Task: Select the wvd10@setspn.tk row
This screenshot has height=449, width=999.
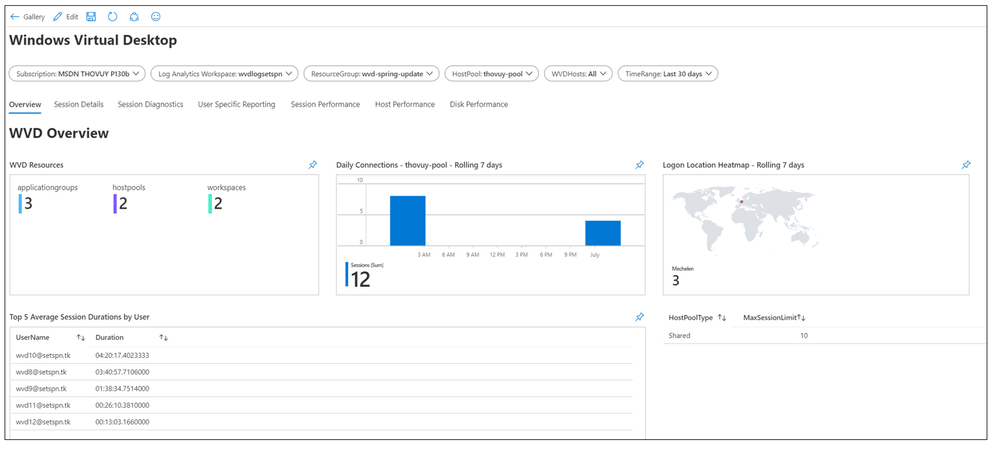Action: click(x=322, y=355)
